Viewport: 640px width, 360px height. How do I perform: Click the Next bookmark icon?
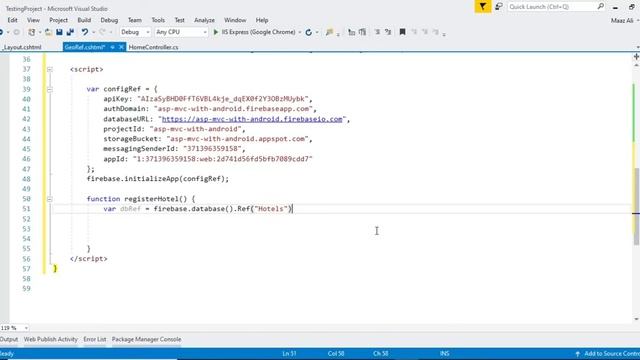point(425,32)
